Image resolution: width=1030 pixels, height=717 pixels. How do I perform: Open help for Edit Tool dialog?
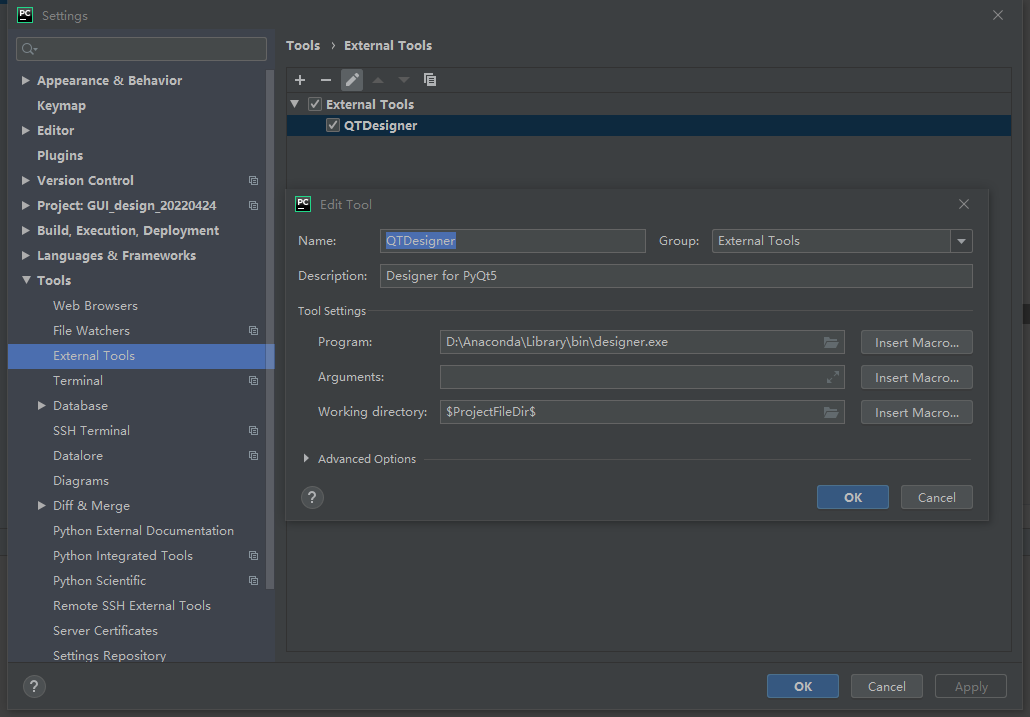coord(312,498)
